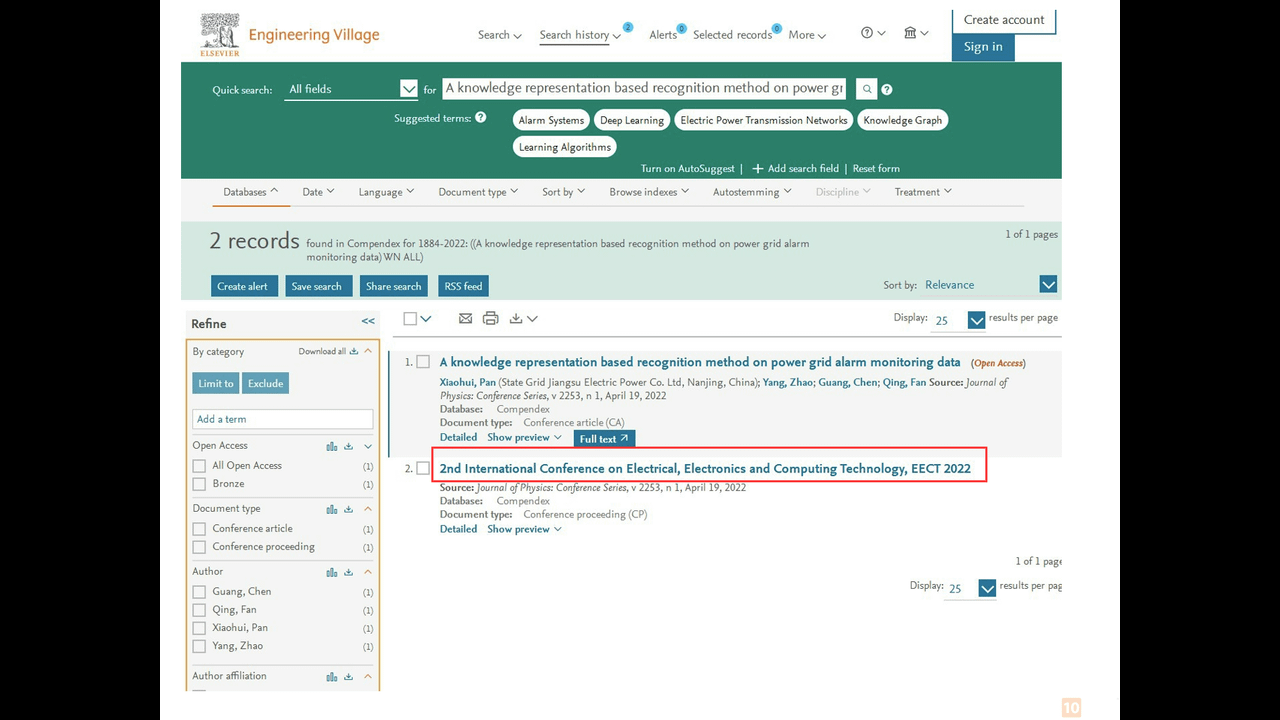The width and height of the screenshot is (1280, 720).
Task: Download Open Access facet data
Action: [x=349, y=446]
